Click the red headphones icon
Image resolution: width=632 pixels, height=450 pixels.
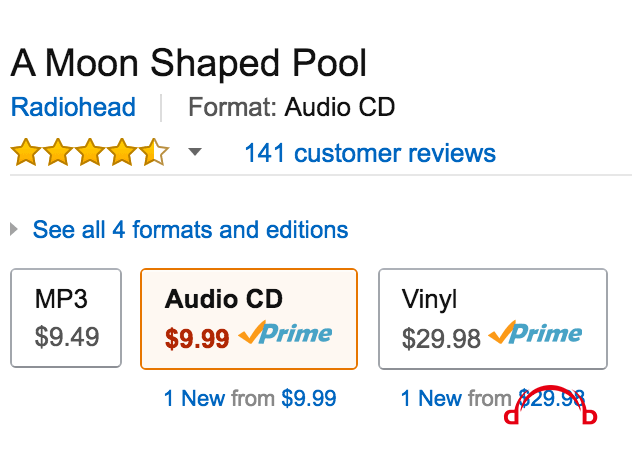(x=551, y=405)
